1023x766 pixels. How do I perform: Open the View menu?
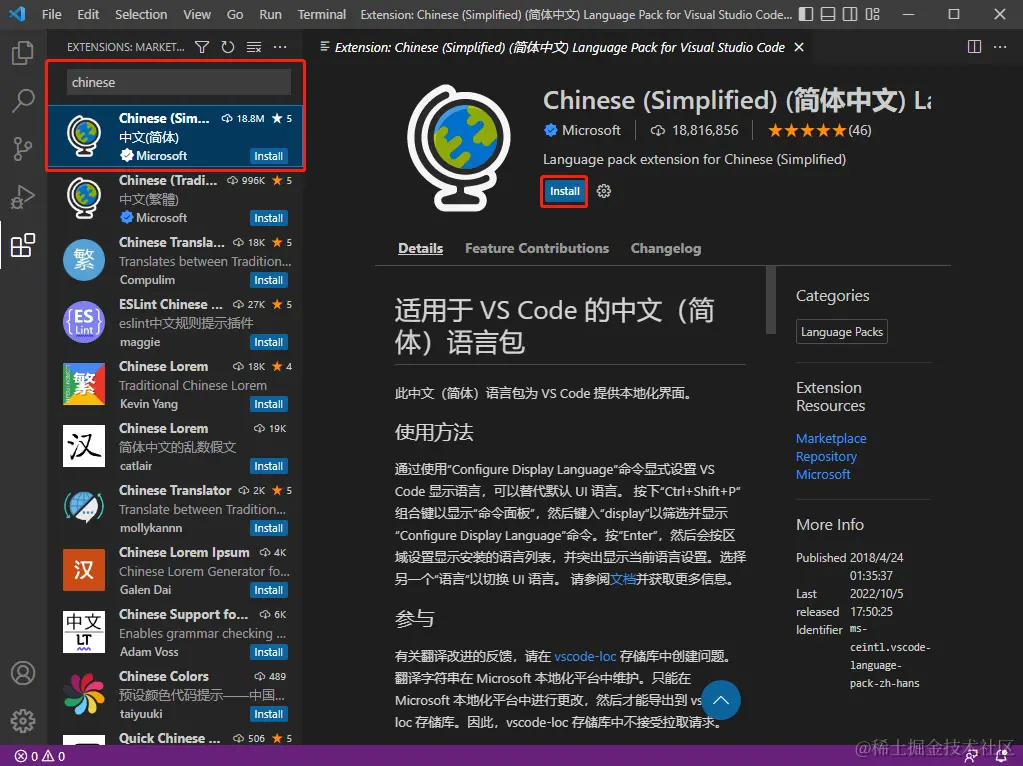[x=196, y=14]
